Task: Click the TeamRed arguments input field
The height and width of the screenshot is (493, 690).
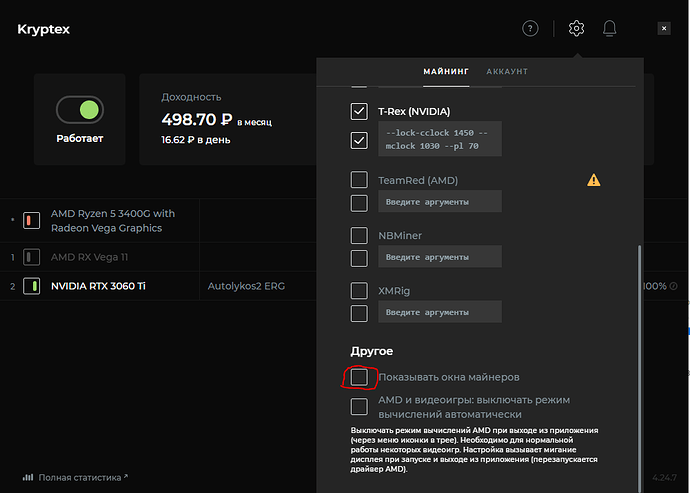Action: pyautogui.click(x=440, y=202)
